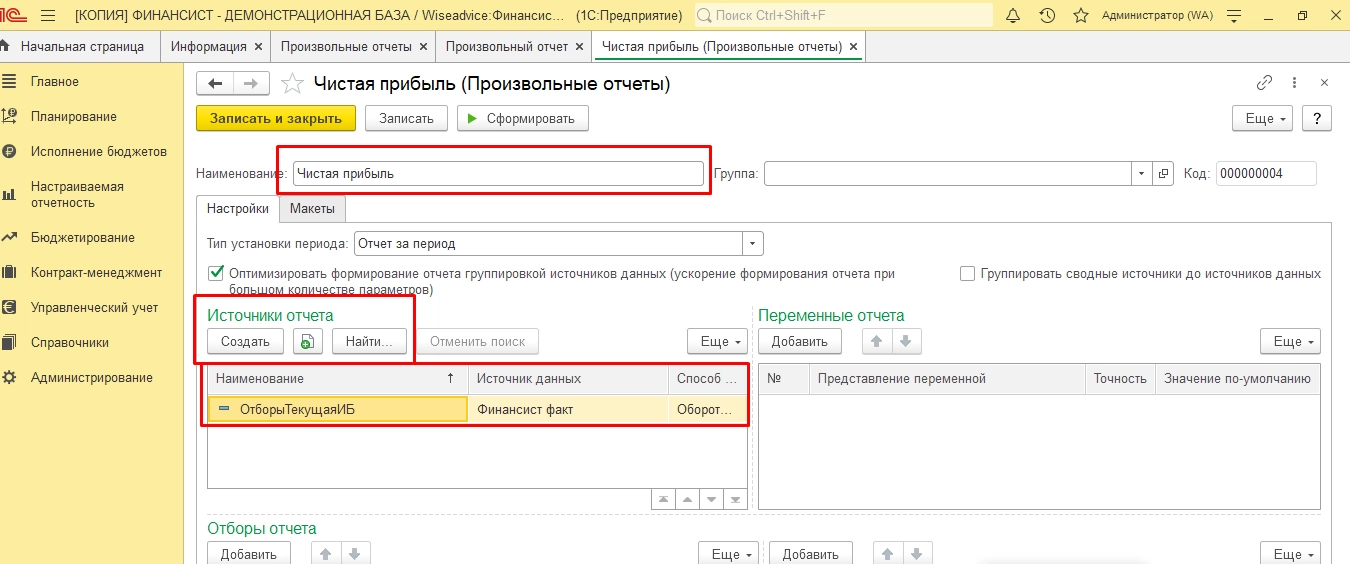The width and height of the screenshot is (1350, 564).
Task: Go back with left arrow button
Action: [215, 84]
